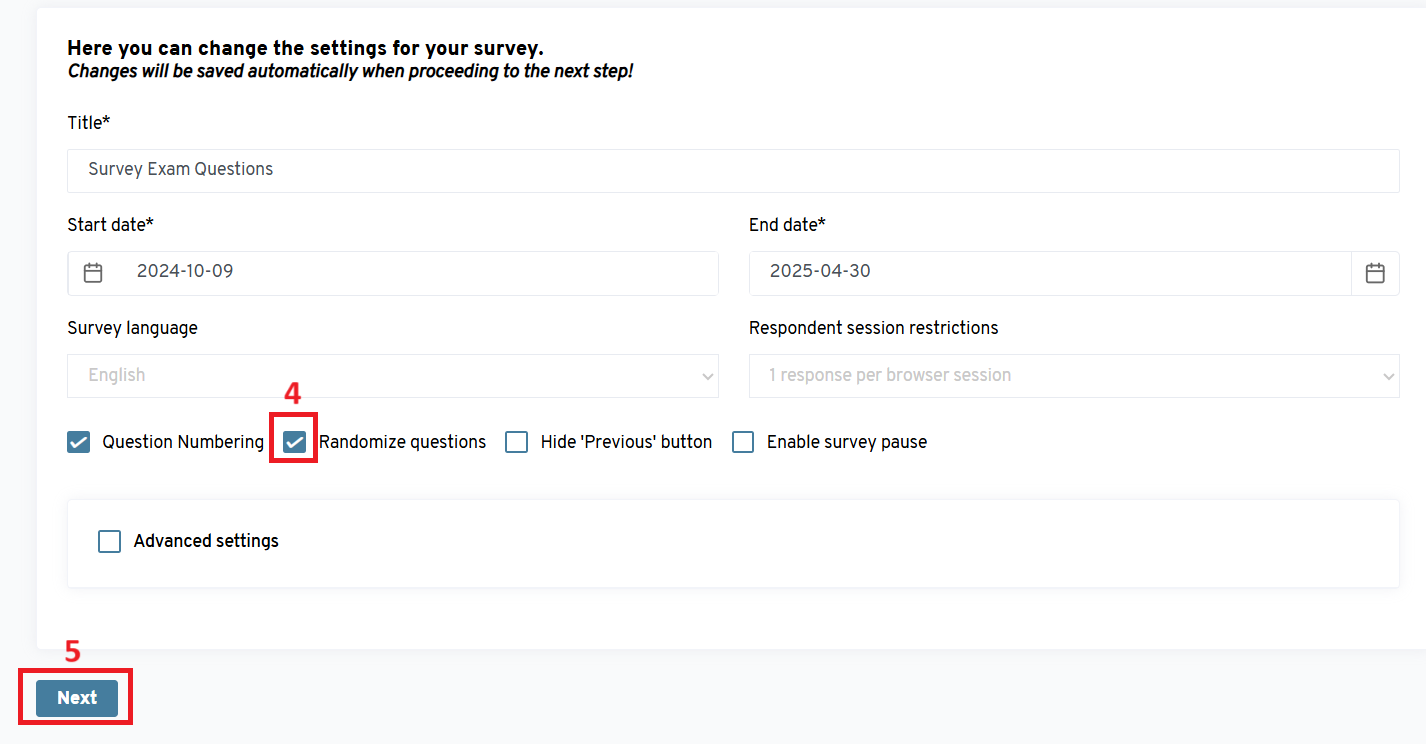Click the 'Question Numbering' label text
1426x744 pixels.
pos(183,442)
